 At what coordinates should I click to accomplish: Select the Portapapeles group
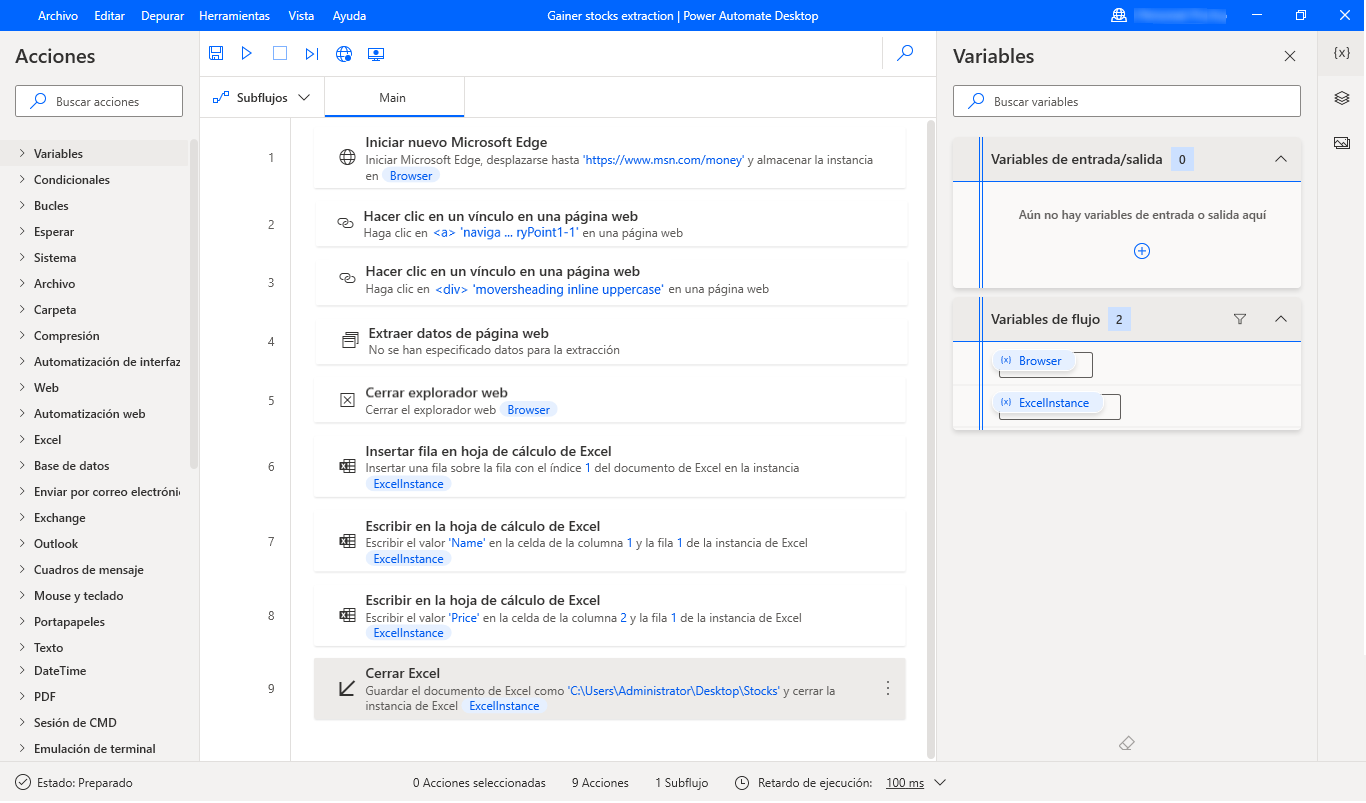(x=69, y=622)
